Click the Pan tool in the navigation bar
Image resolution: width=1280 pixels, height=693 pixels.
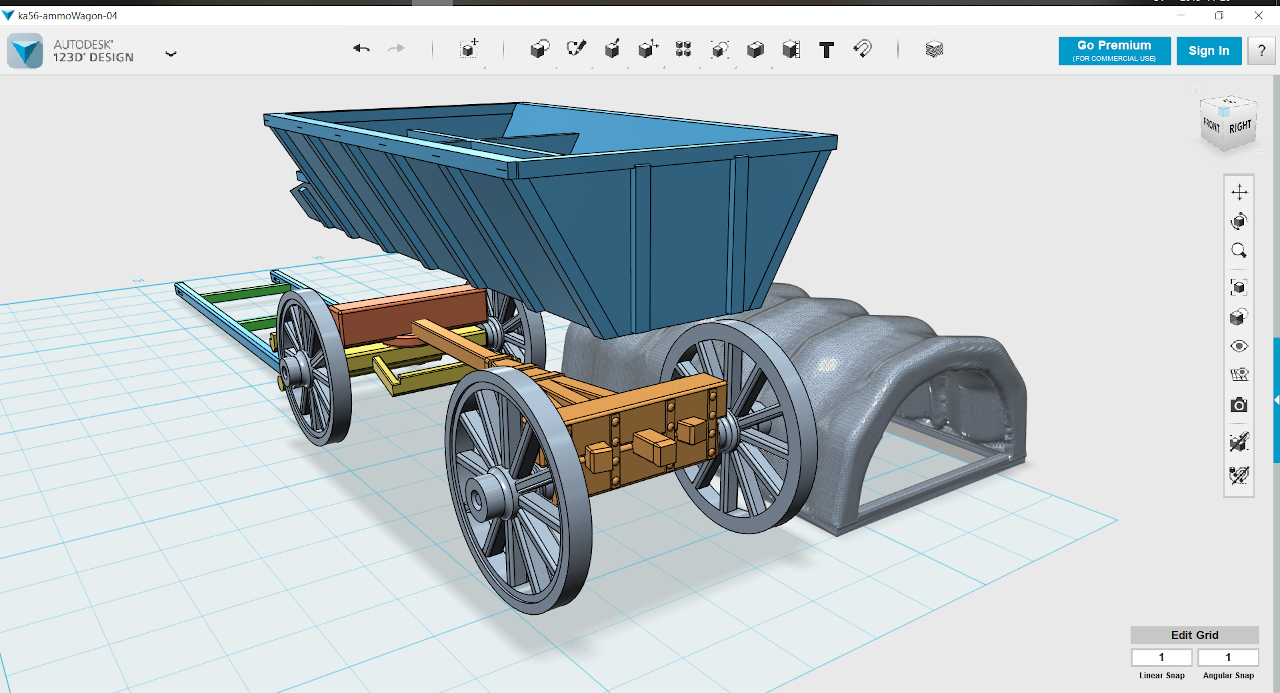[x=1239, y=192]
